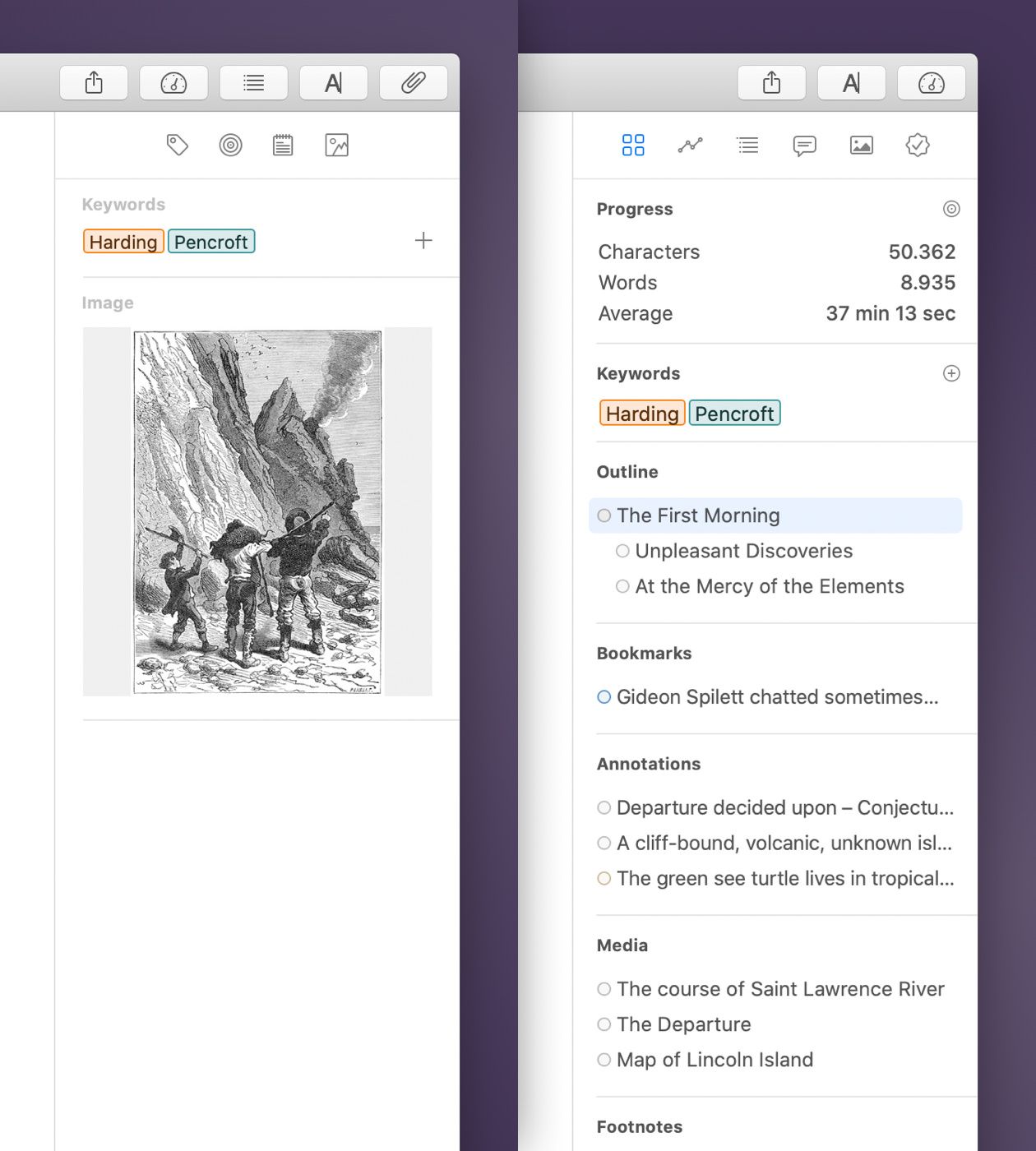The width and height of the screenshot is (1036, 1151).
Task: Select Unpleasant Discoveries outline item
Action: pyautogui.click(x=743, y=551)
